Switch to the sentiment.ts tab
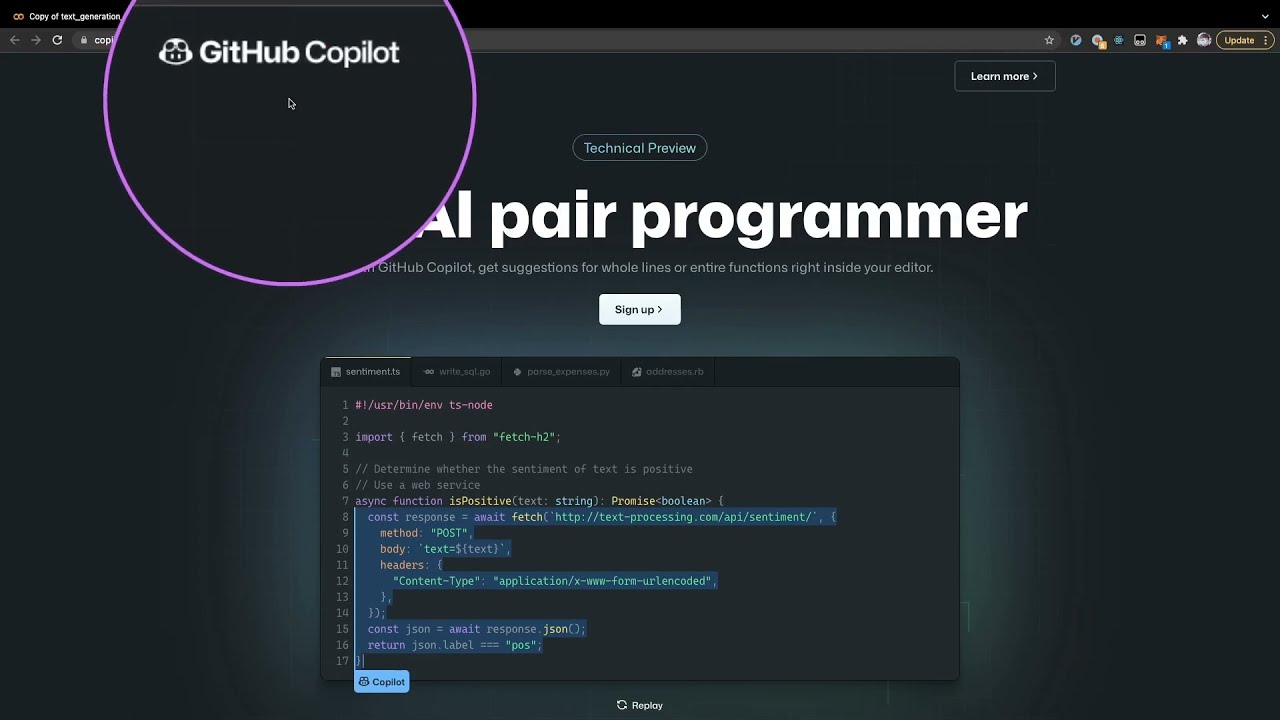1280x720 pixels. click(x=366, y=371)
